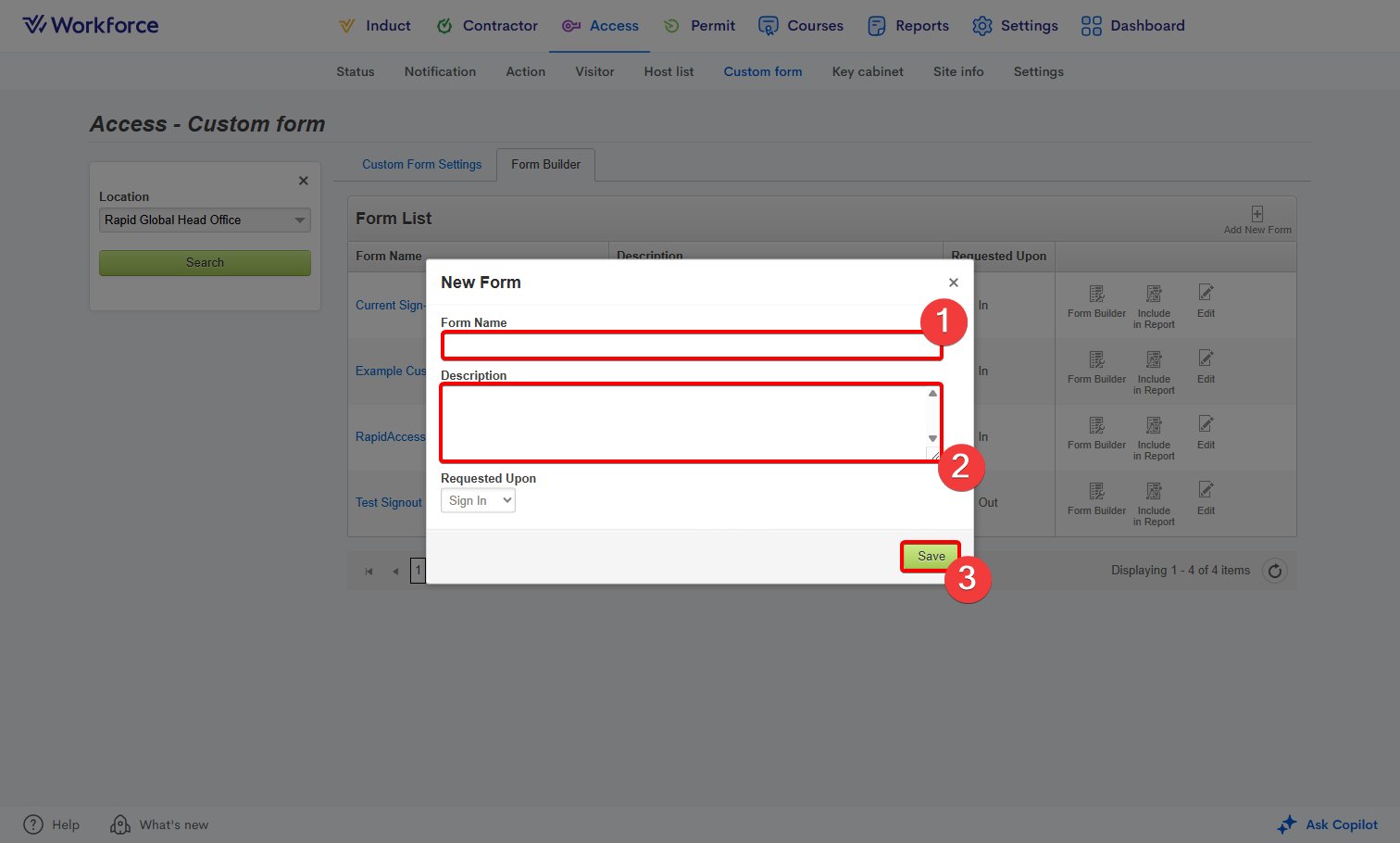Click the refresh icon beside item count
The image size is (1400, 843).
coord(1275,571)
